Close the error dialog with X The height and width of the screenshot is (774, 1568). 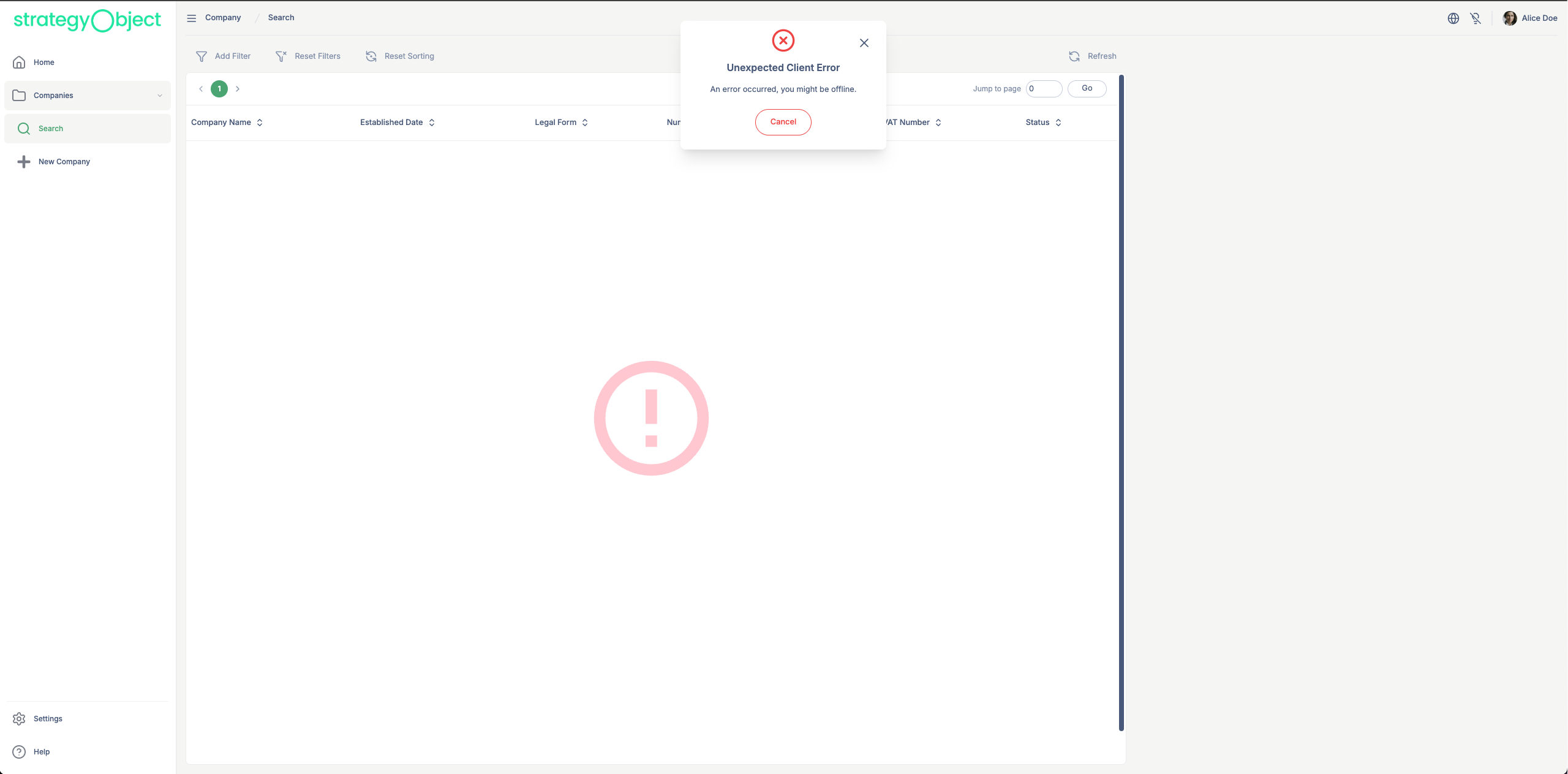click(864, 43)
